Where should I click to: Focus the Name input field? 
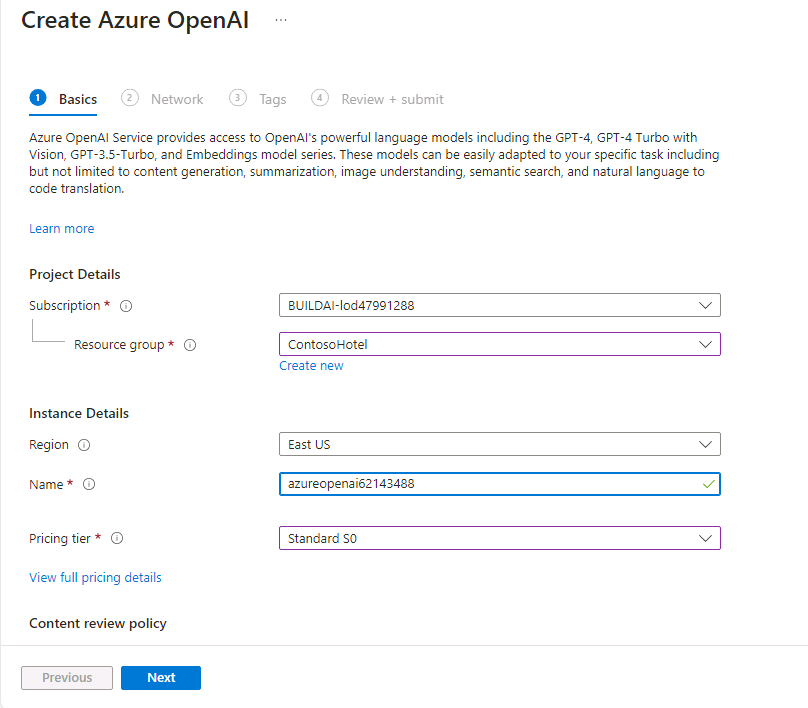click(x=500, y=484)
